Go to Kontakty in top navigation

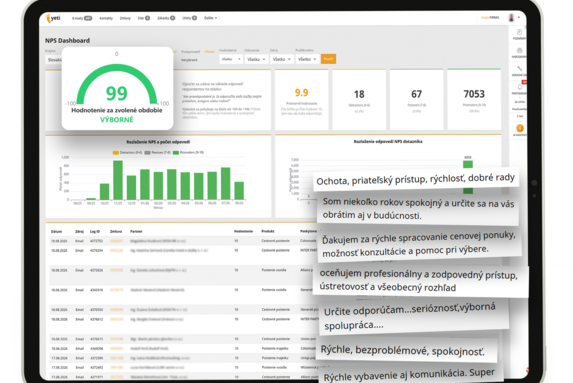(x=106, y=18)
